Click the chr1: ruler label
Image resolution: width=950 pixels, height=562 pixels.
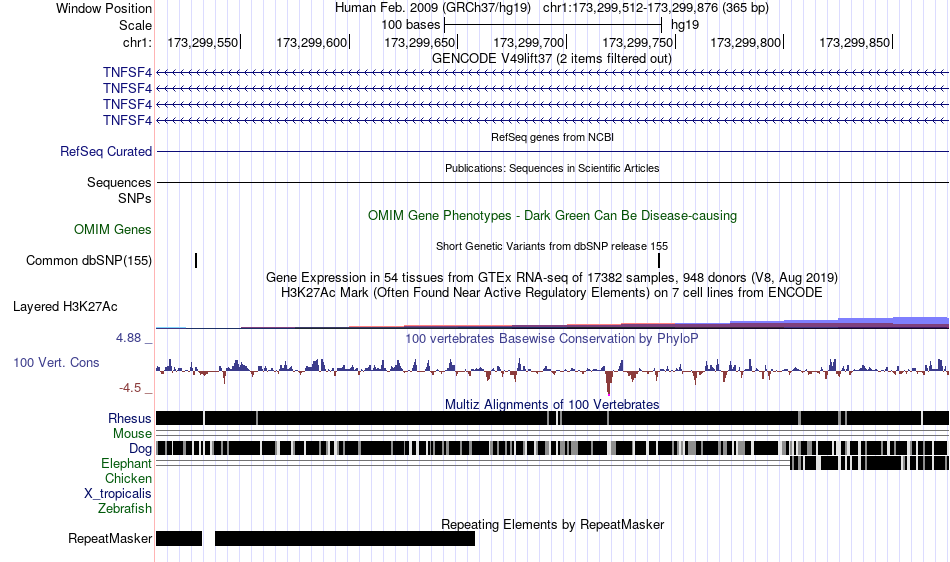(x=137, y=42)
